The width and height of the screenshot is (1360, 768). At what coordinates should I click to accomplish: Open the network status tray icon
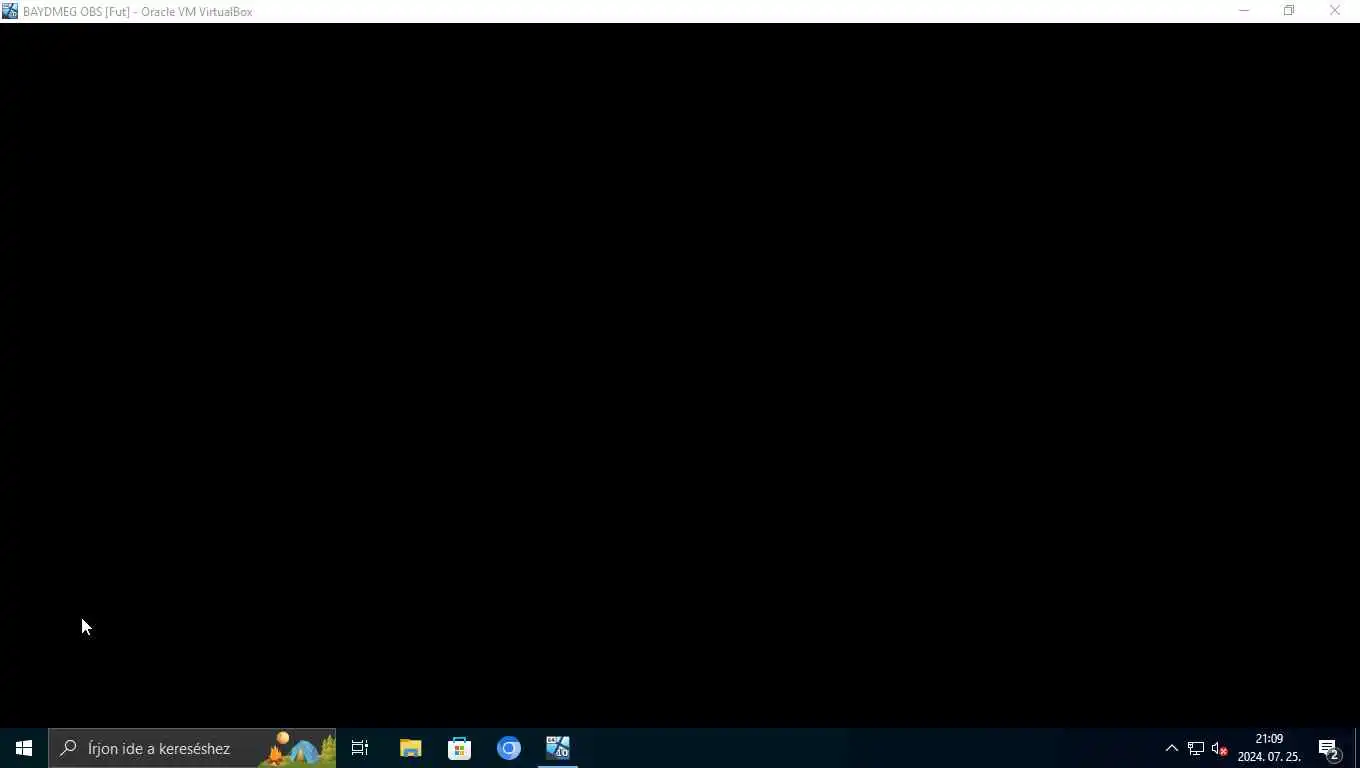tap(1196, 748)
